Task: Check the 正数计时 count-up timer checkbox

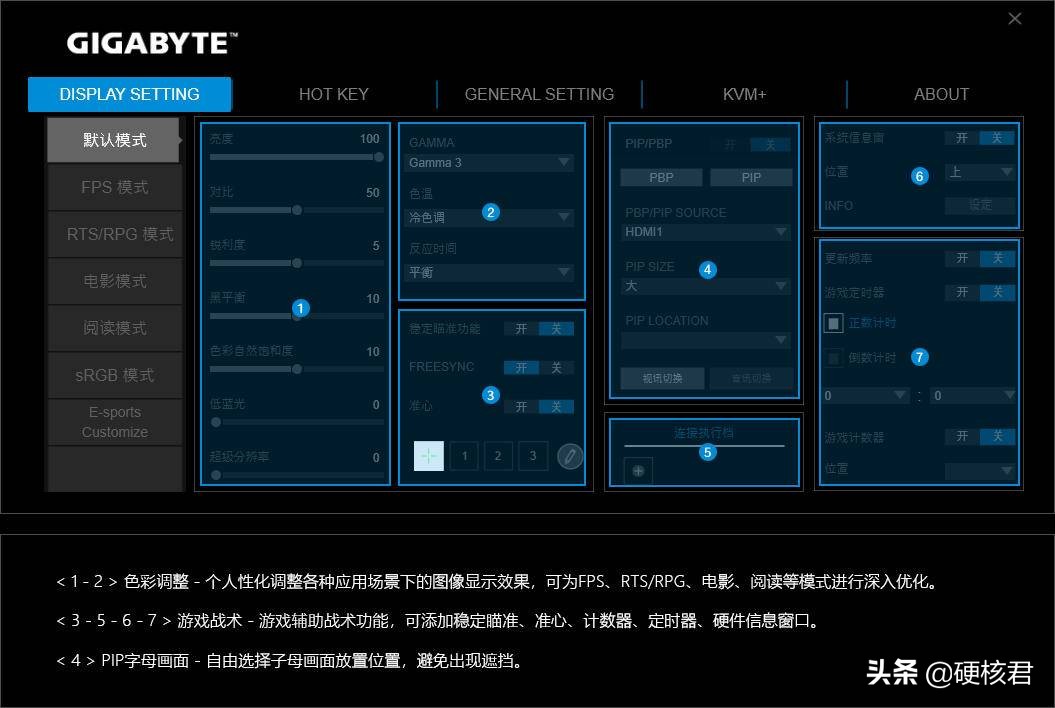Action: click(x=833, y=322)
